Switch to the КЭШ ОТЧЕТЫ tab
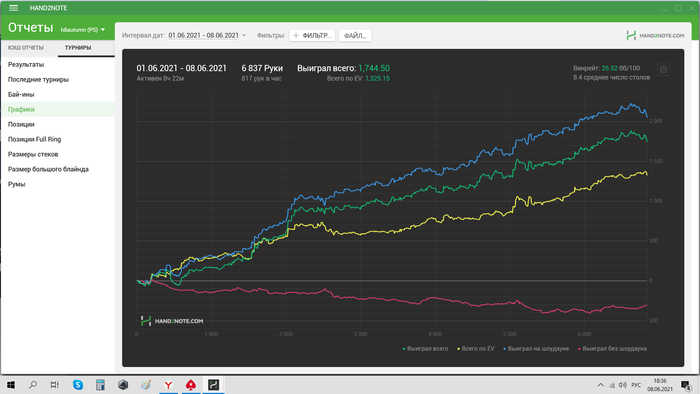Image resolution: width=700 pixels, height=394 pixels. [26, 48]
